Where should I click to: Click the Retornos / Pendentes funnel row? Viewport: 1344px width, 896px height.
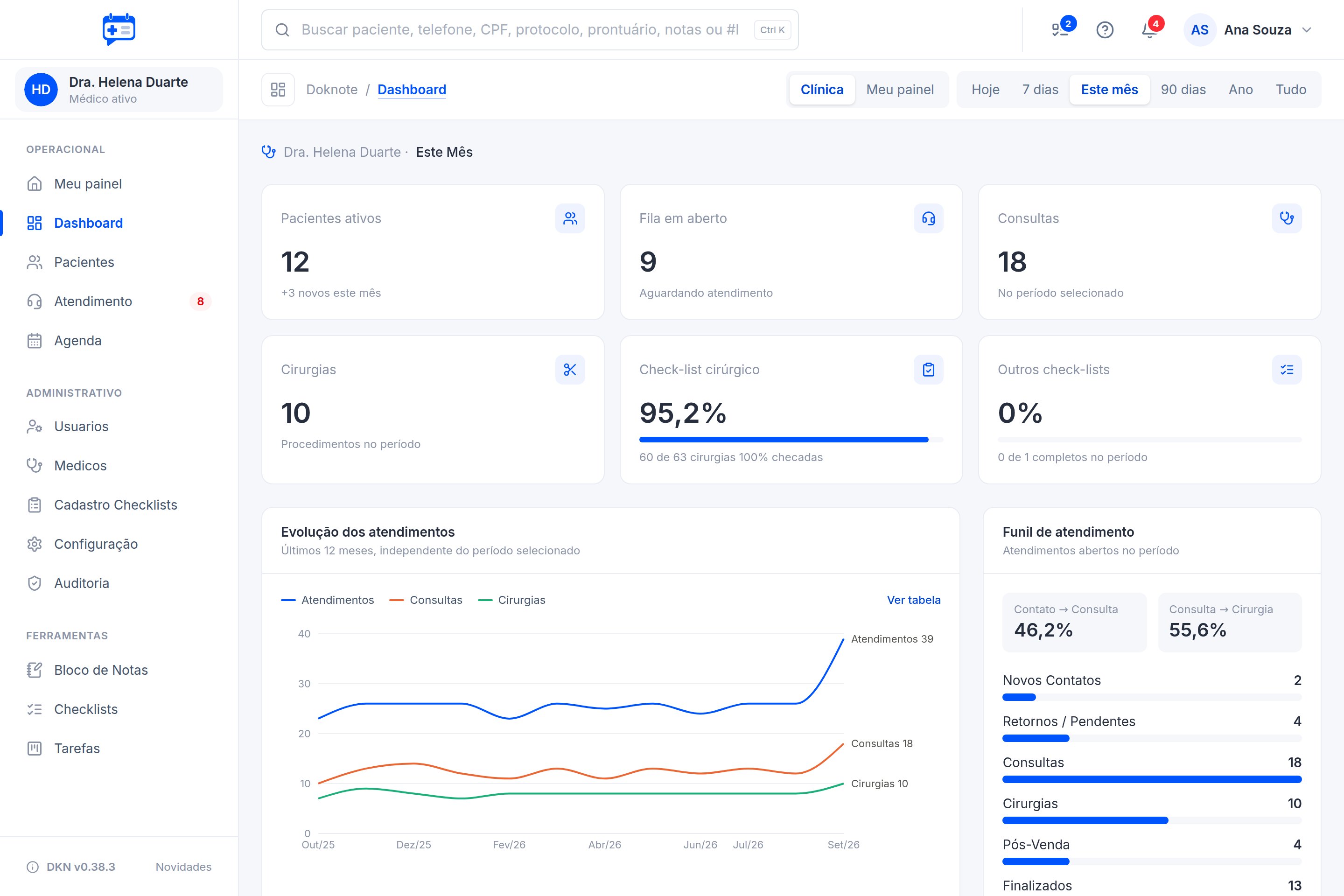pos(1151,728)
